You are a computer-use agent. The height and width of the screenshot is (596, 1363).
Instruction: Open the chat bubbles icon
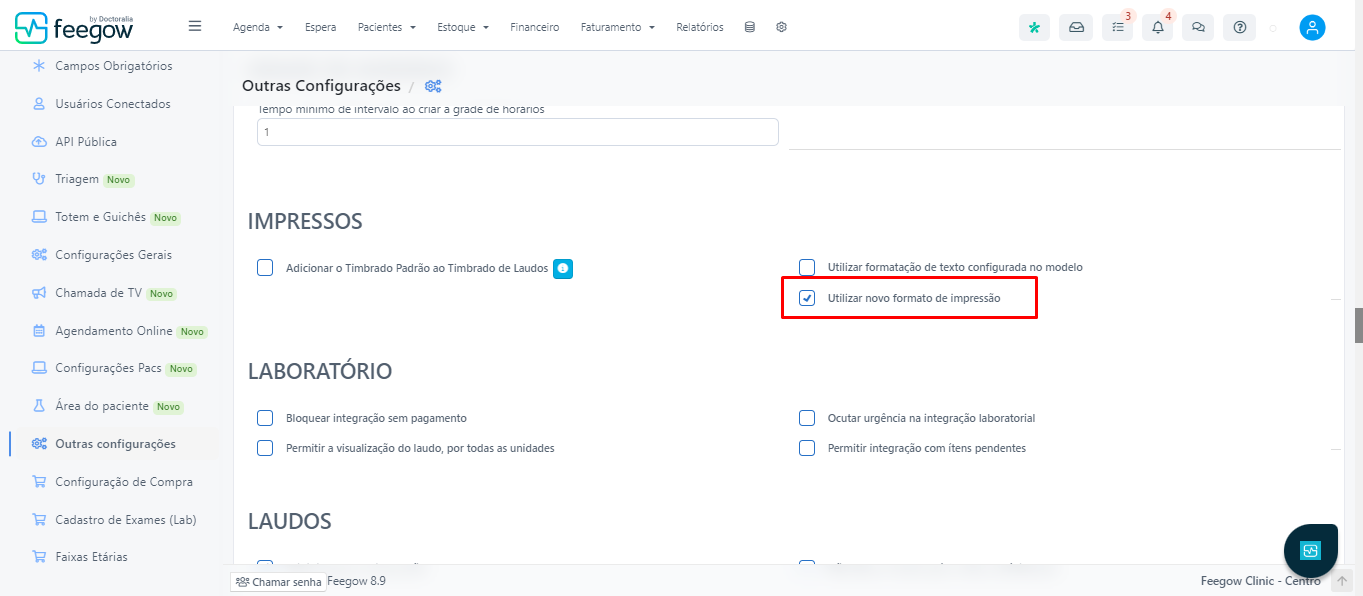[1198, 28]
